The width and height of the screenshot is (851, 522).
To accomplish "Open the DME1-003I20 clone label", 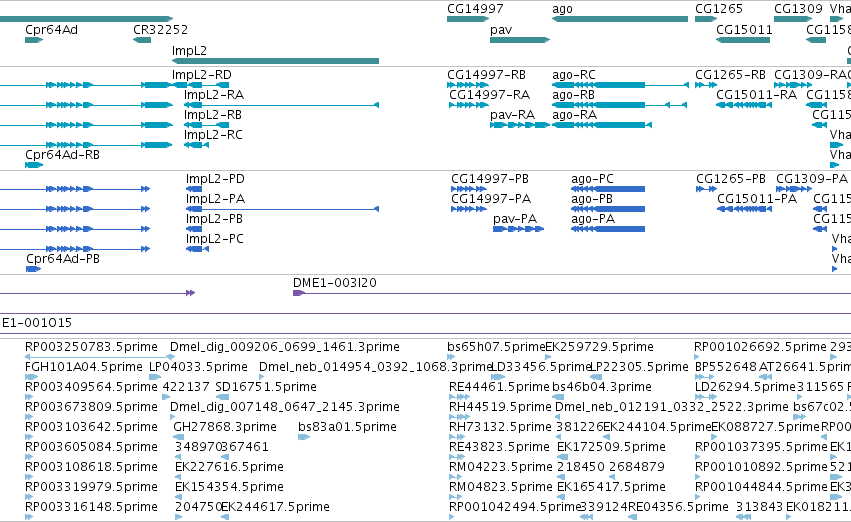I will tap(335, 283).
